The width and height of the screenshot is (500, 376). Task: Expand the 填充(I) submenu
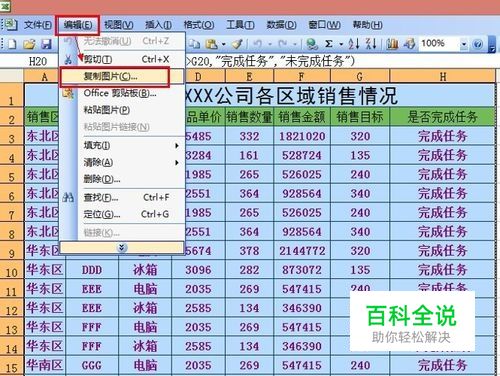pyautogui.click(x=122, y=146)
